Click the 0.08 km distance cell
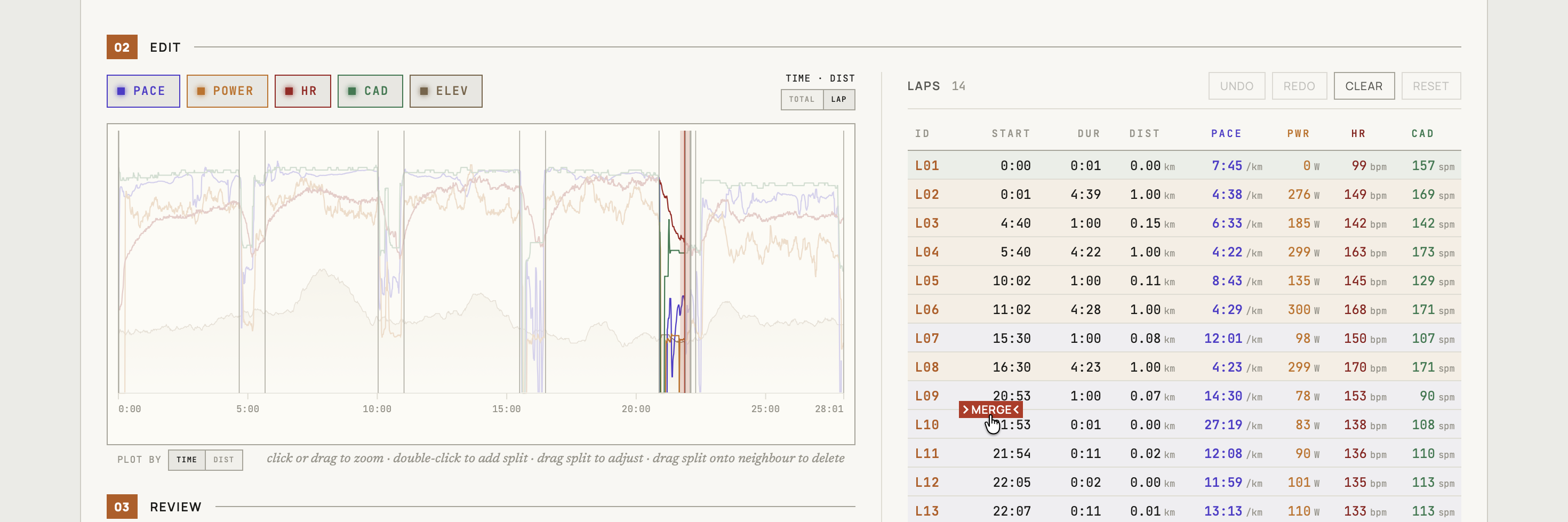 click(1152, 339)
